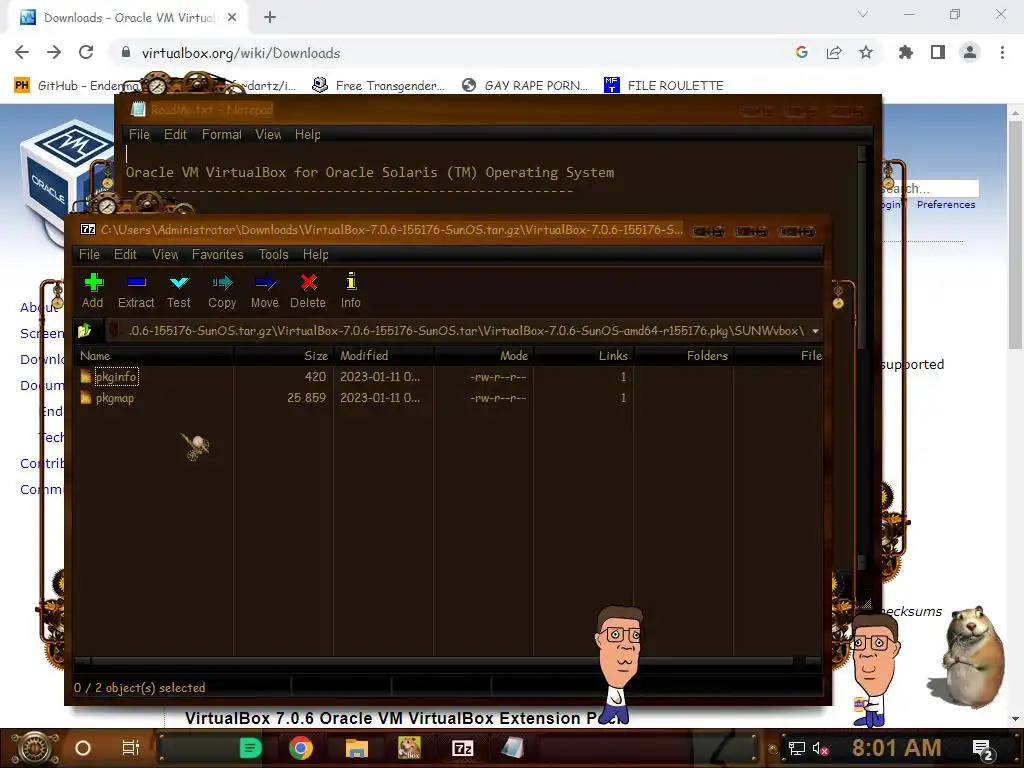Open 7-Zip Tools menu
1024x768 pixels.
click(273, 254)
